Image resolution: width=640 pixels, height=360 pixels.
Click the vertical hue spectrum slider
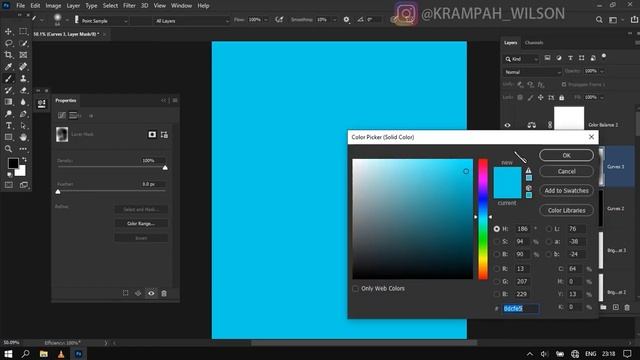(x=483, y=219)
